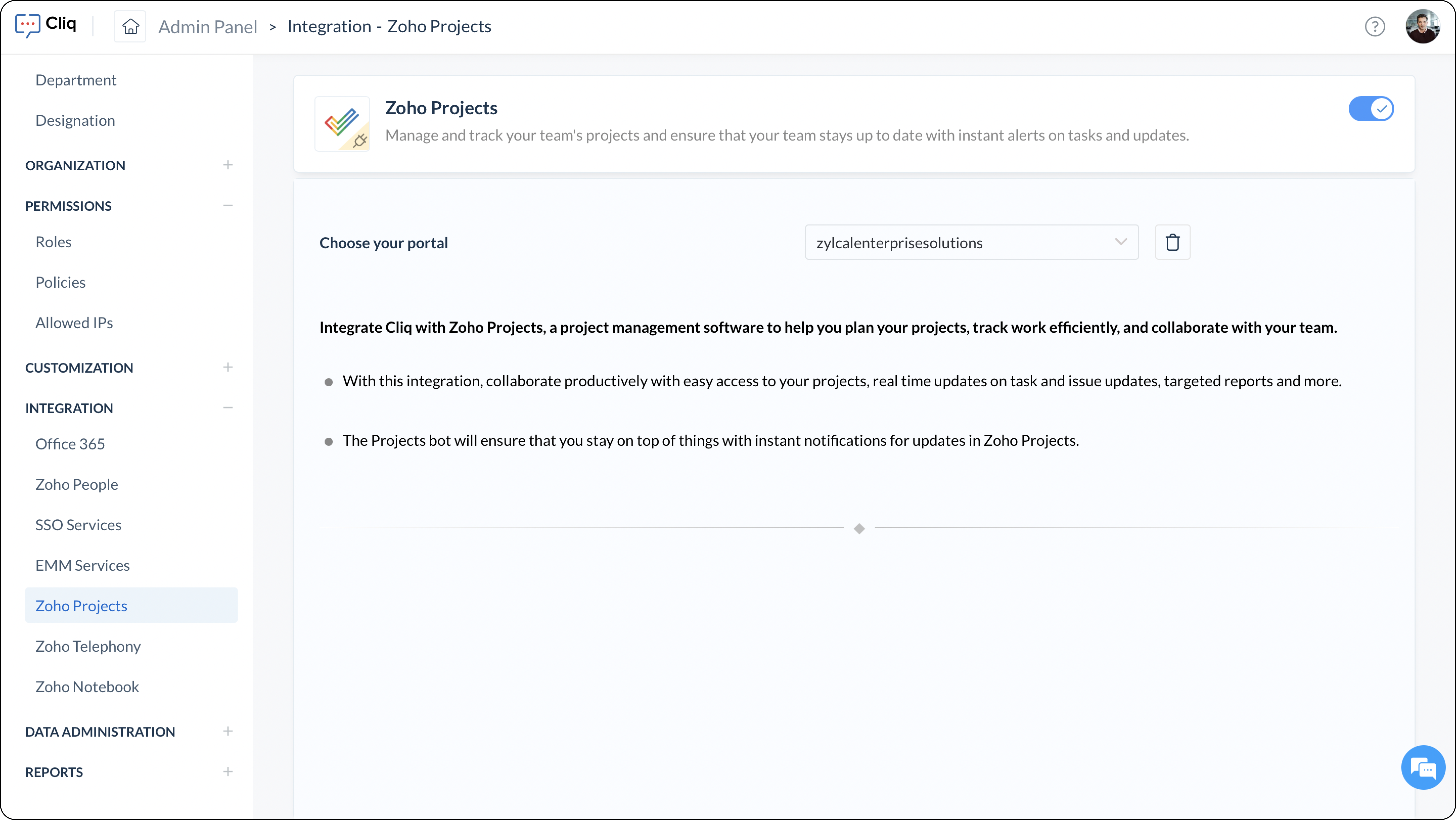This screenshot has height=820, width=1456.
Task: Click the Zoho Projects app logo
Action: 342,124
